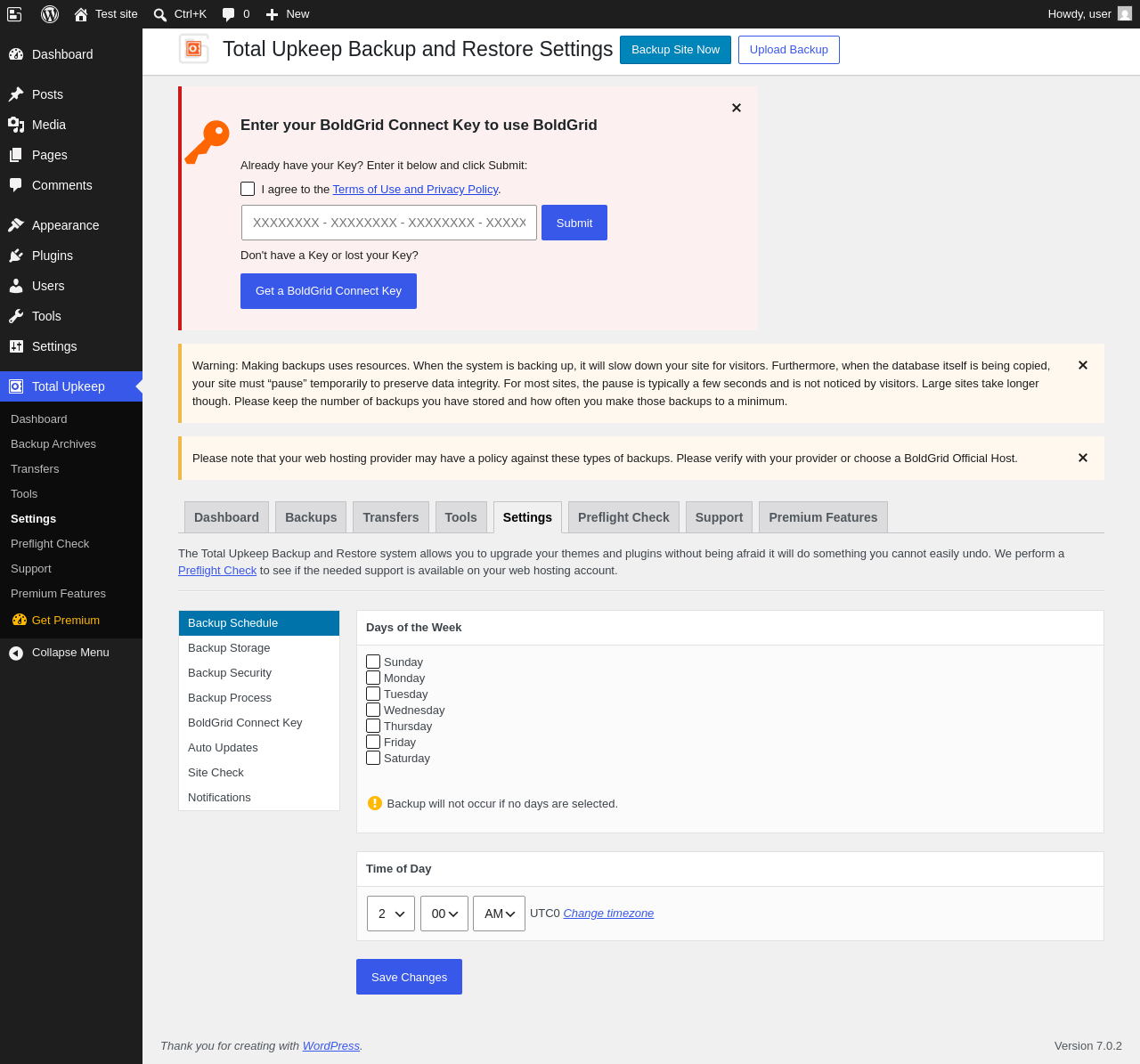Switch to the Transfers tab
The width and height of the screenshot is (1140, 1064).
tap(391, 517)
